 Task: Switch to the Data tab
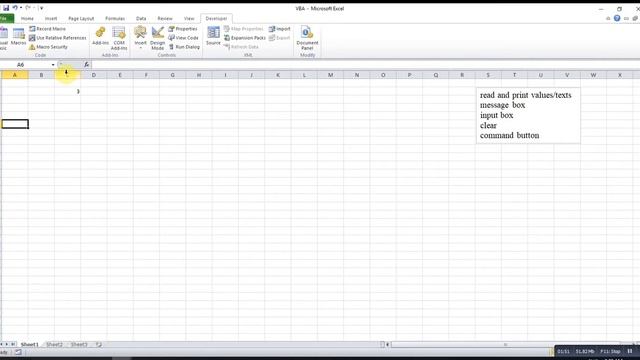[x=141, y=18]
